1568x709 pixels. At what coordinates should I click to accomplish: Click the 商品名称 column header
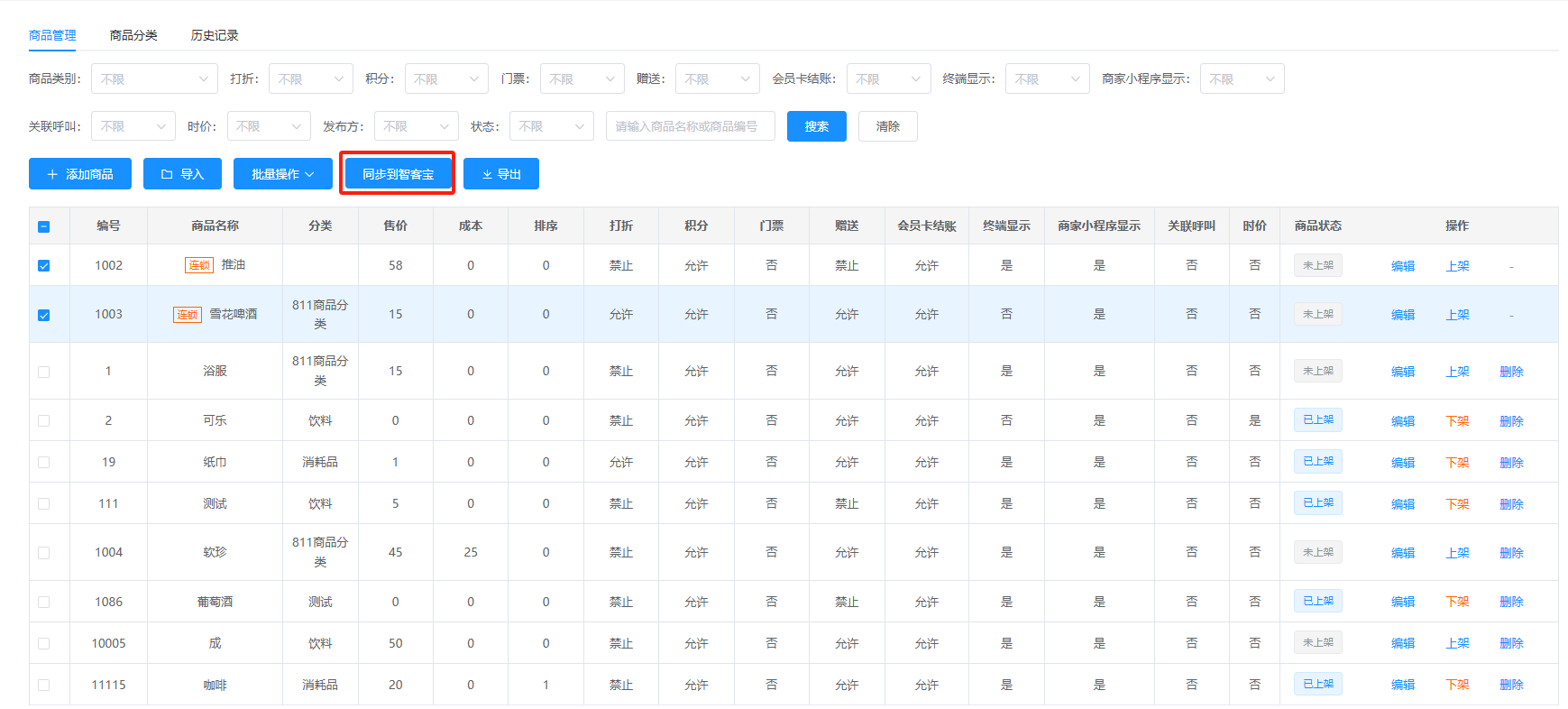pos(215,226)
